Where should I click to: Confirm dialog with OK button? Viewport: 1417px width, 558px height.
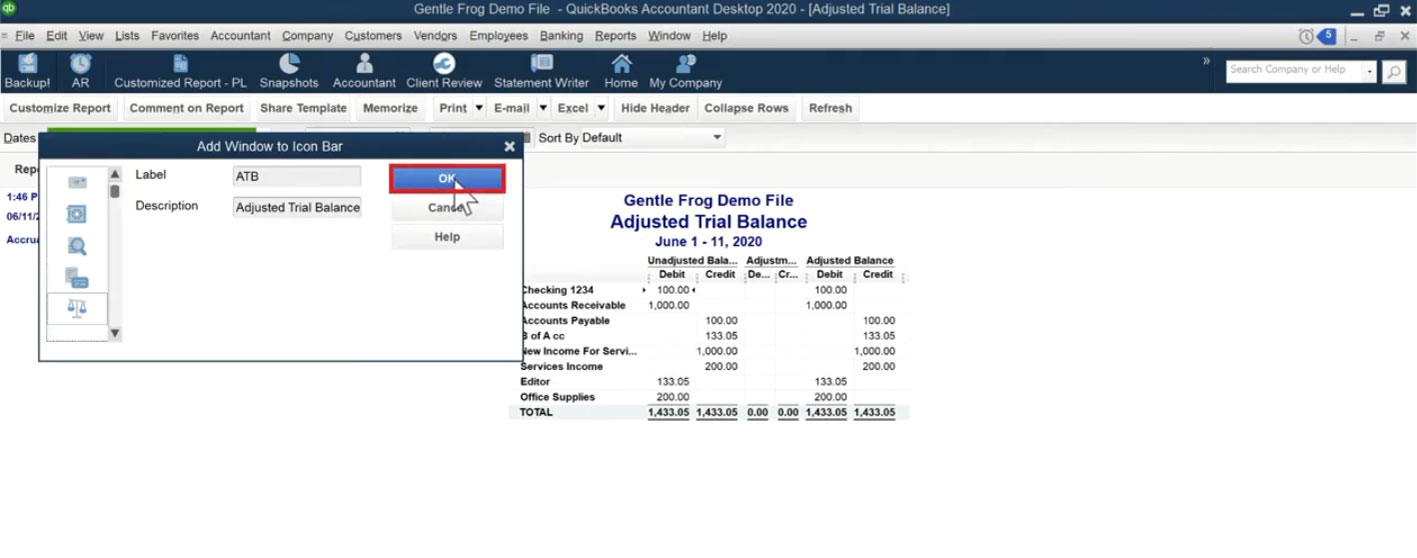(x=447, y=179)
